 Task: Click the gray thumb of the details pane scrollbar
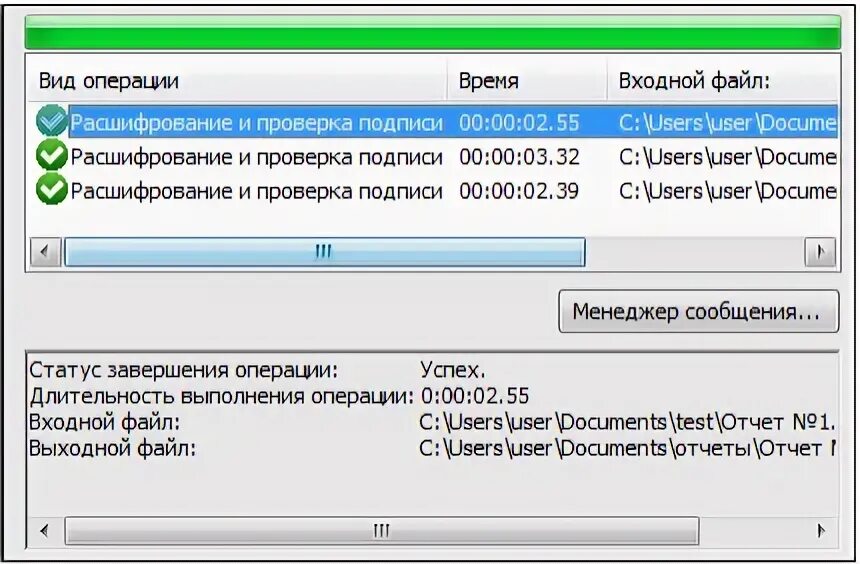coord(382,531)
